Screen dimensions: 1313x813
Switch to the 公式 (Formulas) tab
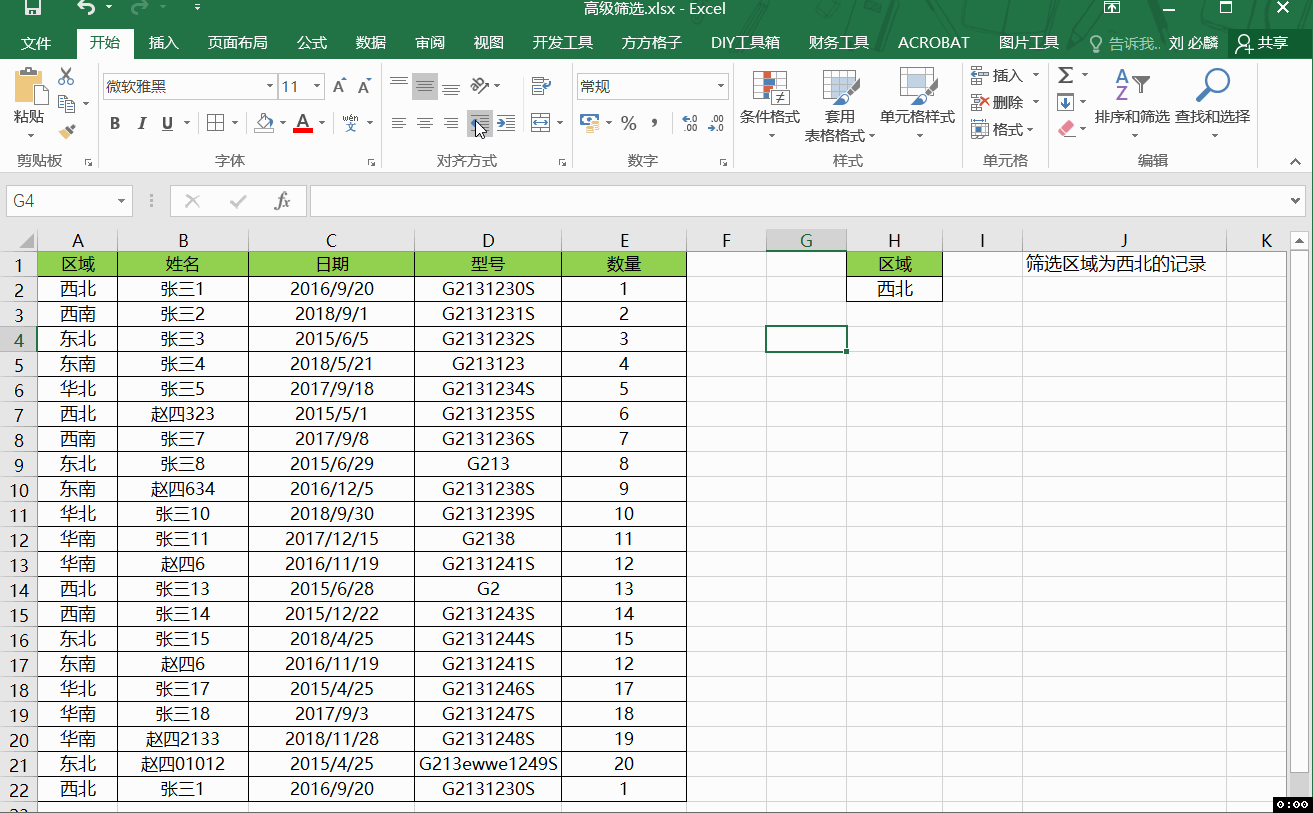point(312,43)
